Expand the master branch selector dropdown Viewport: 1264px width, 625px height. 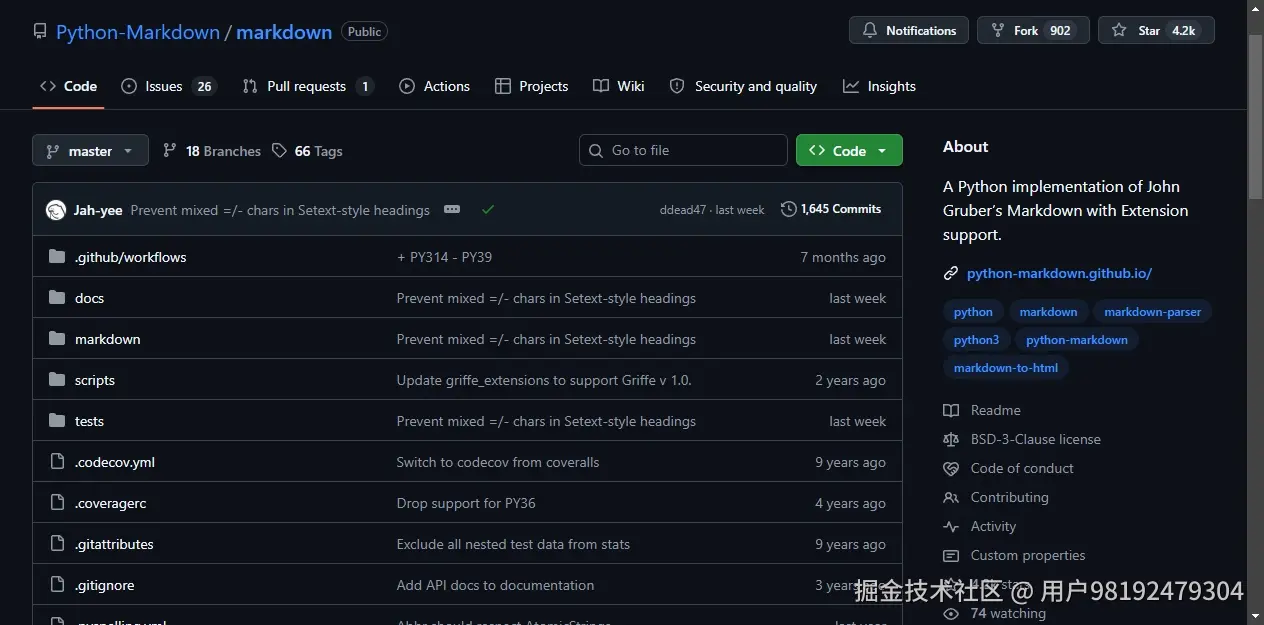(x=90, y=151)
